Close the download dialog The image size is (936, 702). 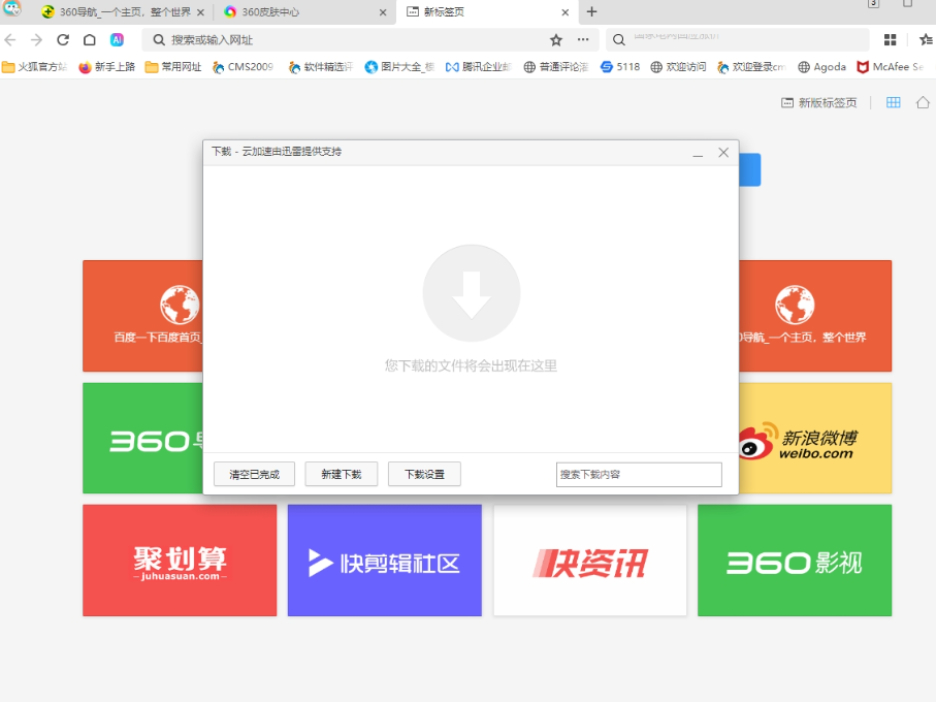tap(723, 152)
